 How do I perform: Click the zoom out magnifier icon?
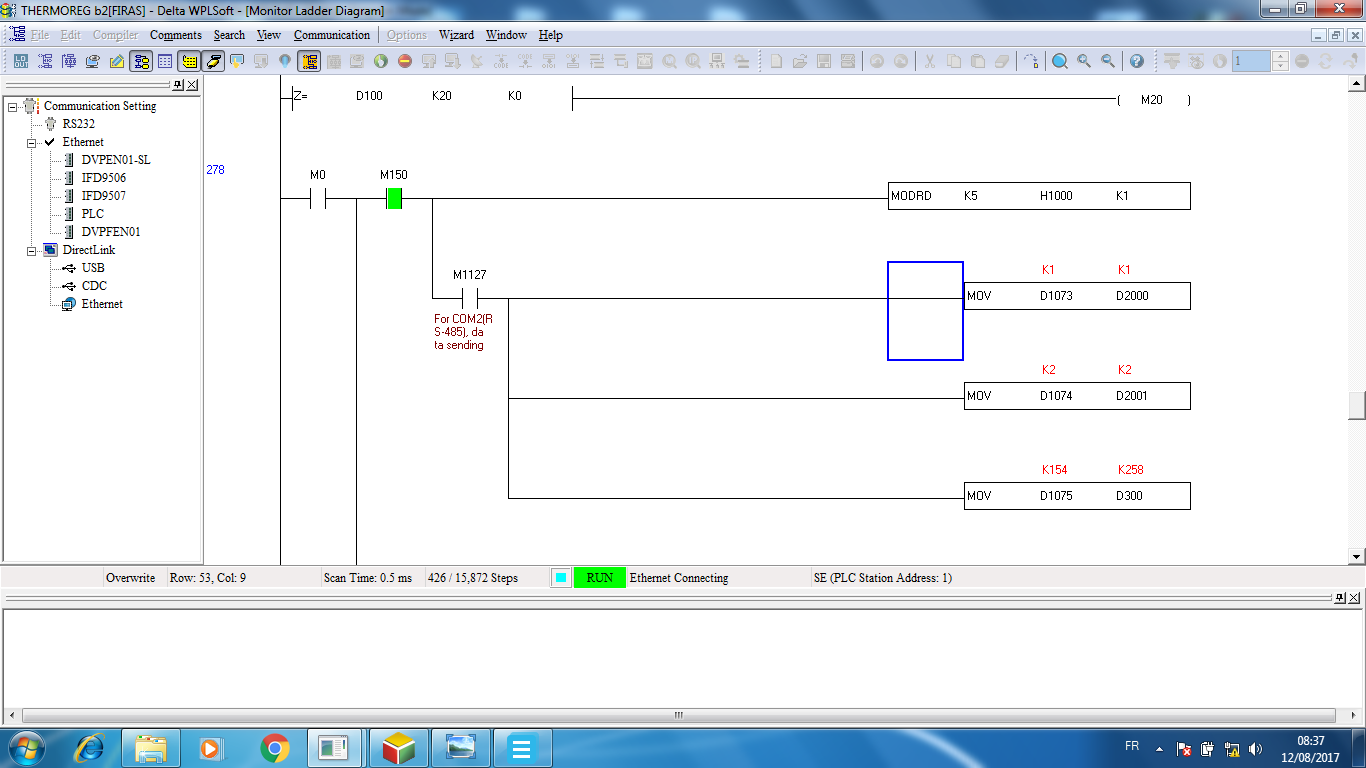[x=1108, y=61]
